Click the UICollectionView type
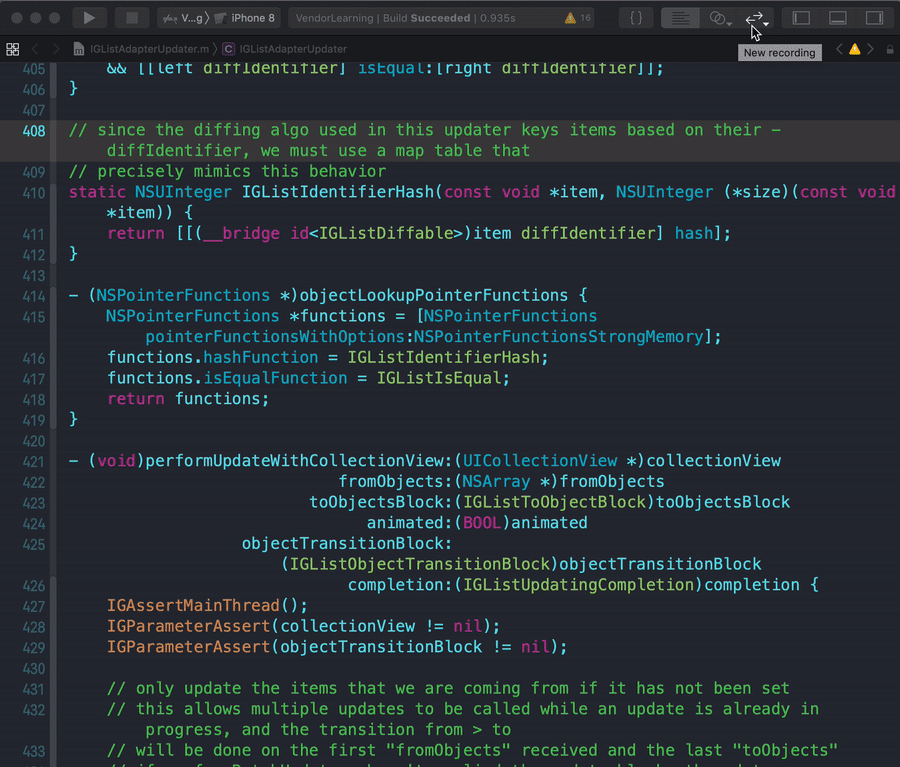Image resolution: width=900 pixels, height=767 pixels. tap(540, 461)
